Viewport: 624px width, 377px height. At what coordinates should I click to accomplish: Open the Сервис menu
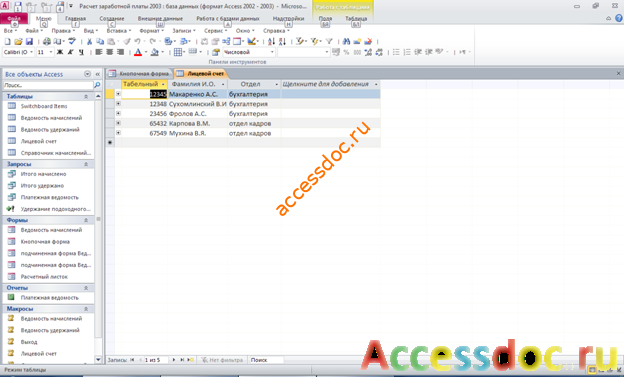pyautogui.click(x=215, y=31)
